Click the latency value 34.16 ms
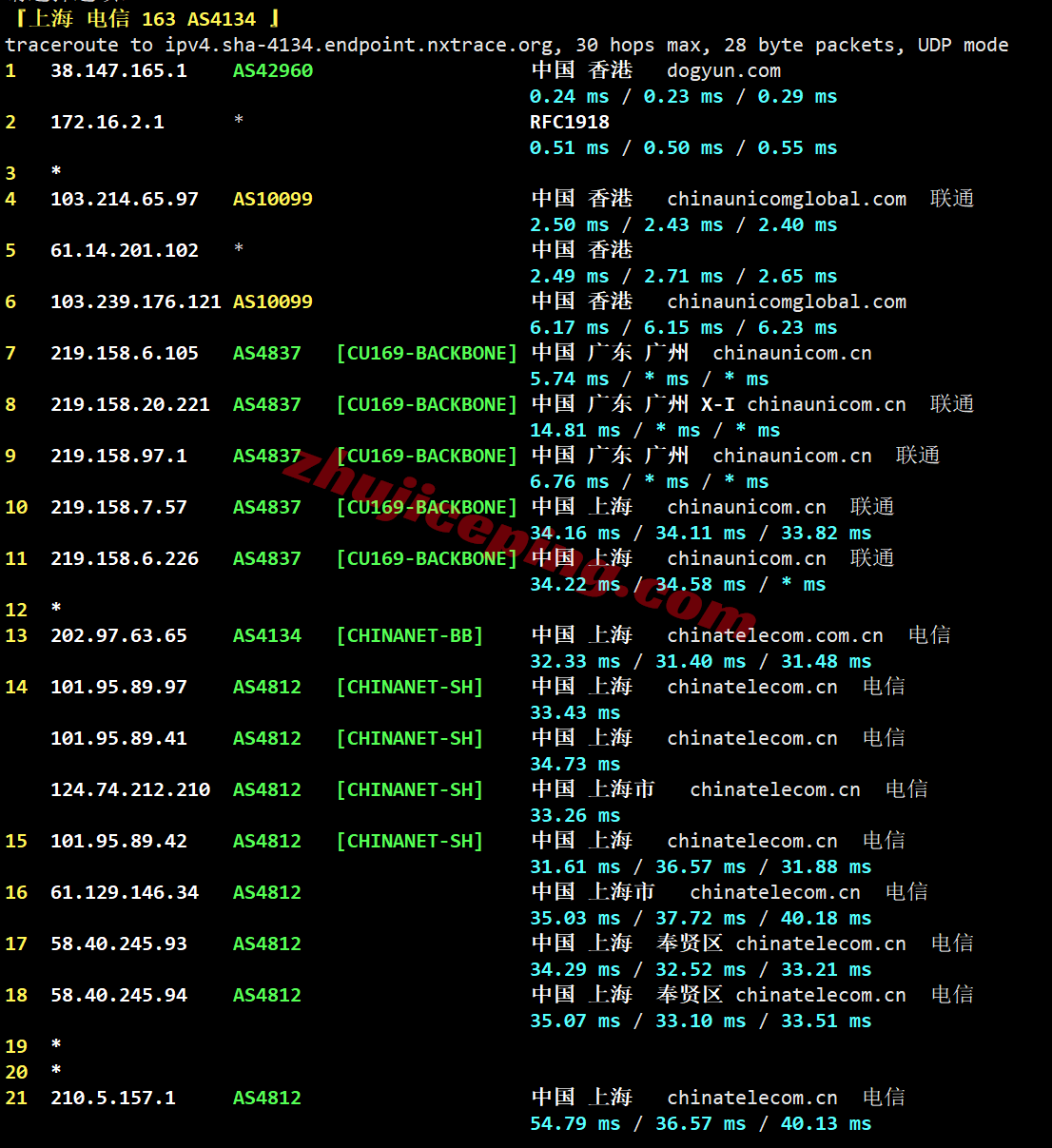The image size is (1052, 1148). (x=575, y=533)
